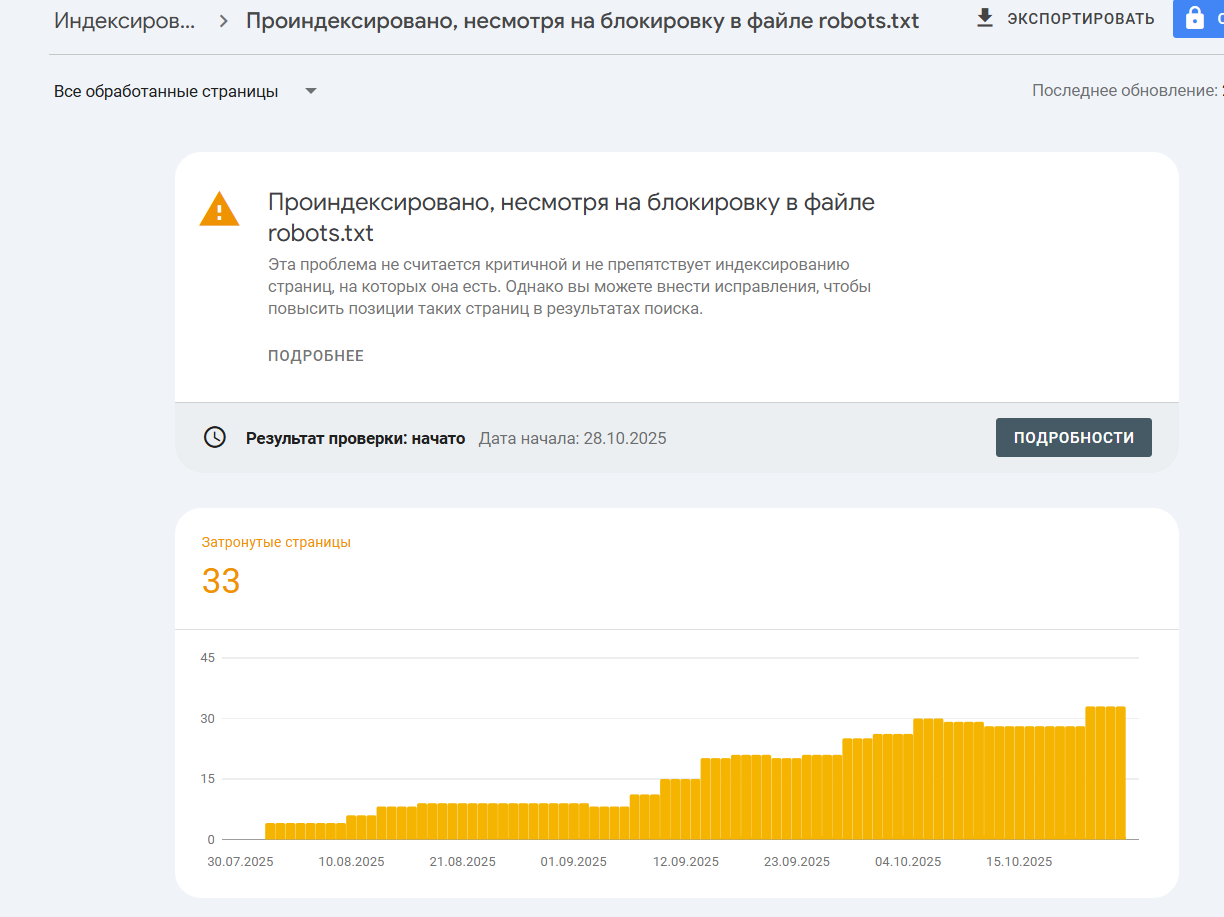This screenshot has width=1224, height=917.
Task: Select the last bar in the chart
Action: (1121, 773)
